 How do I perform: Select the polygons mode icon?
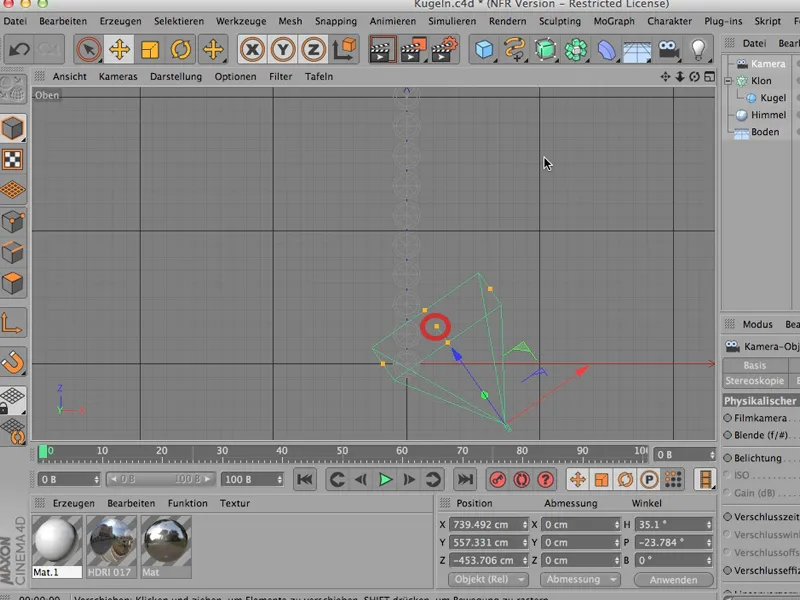[13, 283]
